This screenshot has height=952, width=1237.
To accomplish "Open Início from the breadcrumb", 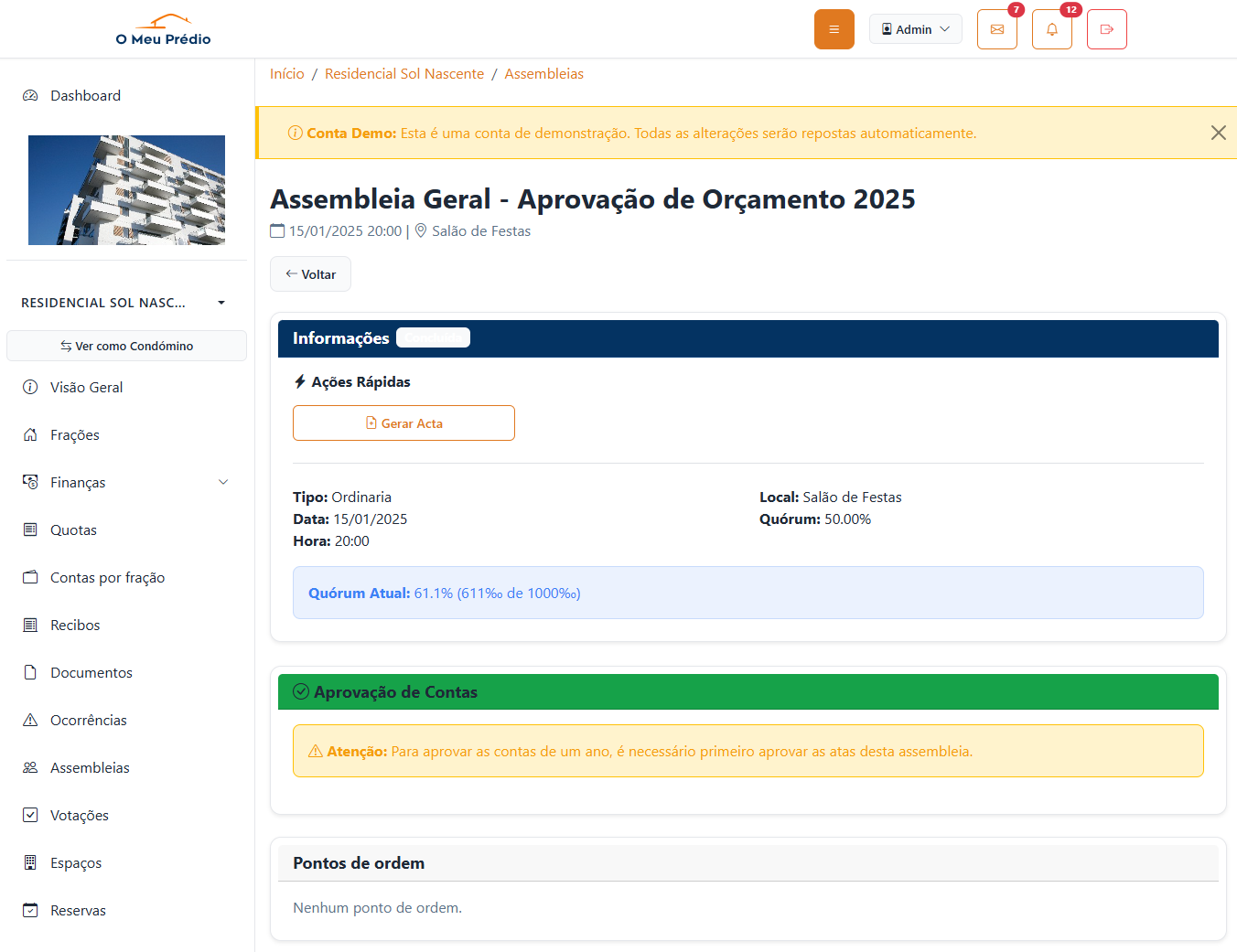I will (286, 73).
